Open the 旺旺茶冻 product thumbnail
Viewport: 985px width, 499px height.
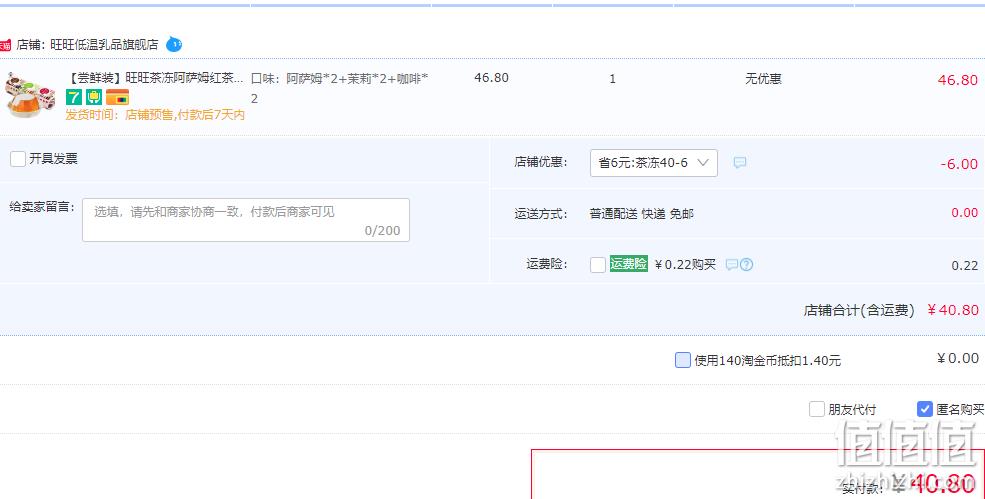30,94
